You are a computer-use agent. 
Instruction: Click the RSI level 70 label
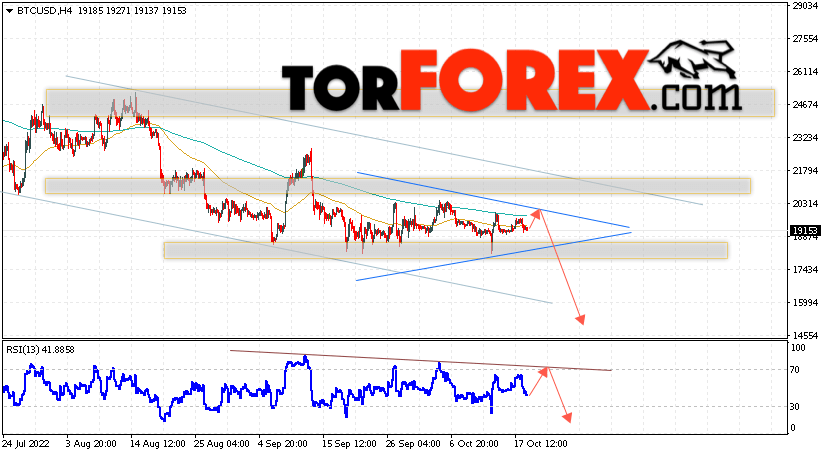point(795,369)
